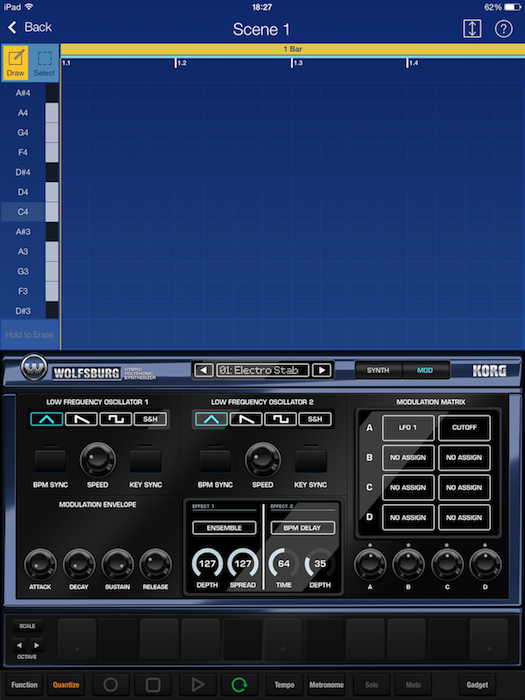Select the previous preset arrow
The width and height of the screenshot is (525, 700).
coord(204,370)
